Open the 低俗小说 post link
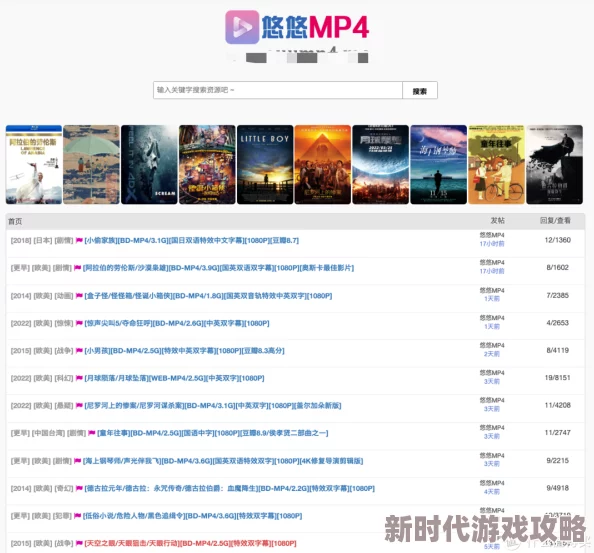This screenshot has width=594, height=553. 192,516
